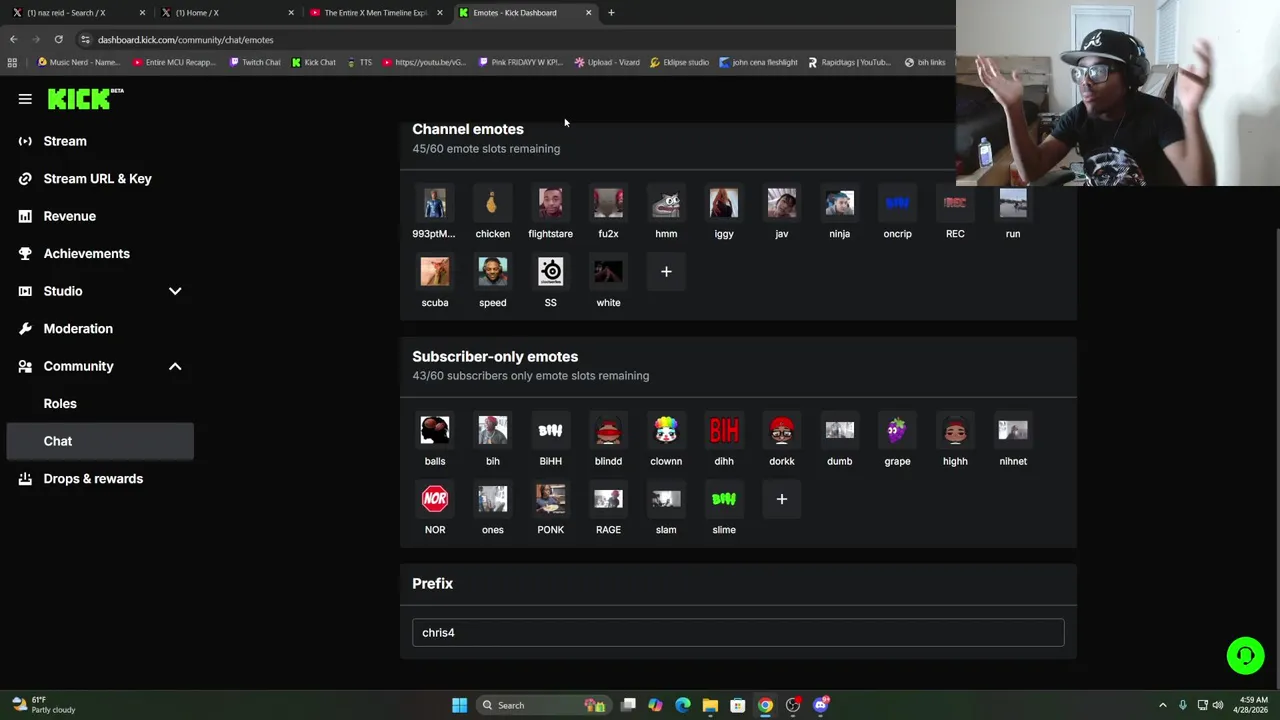Open the Twitch Chat bookmark
The image size is (1280, 720).
pos(255,62)
